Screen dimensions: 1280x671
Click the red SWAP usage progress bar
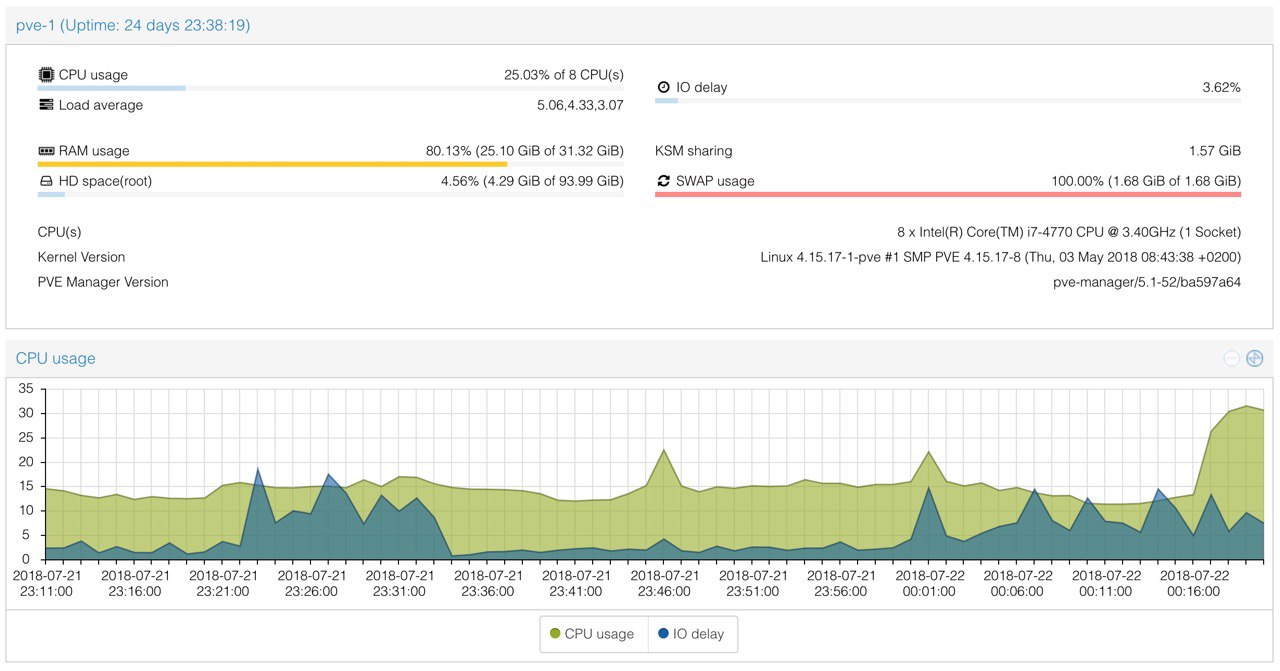click(948, 194)
